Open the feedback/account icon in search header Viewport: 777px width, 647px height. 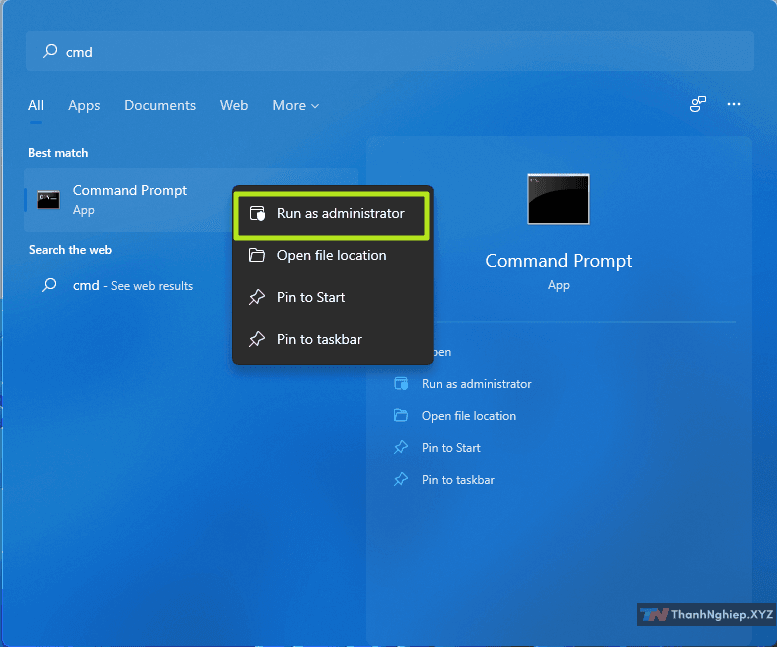tap(698, 104)
